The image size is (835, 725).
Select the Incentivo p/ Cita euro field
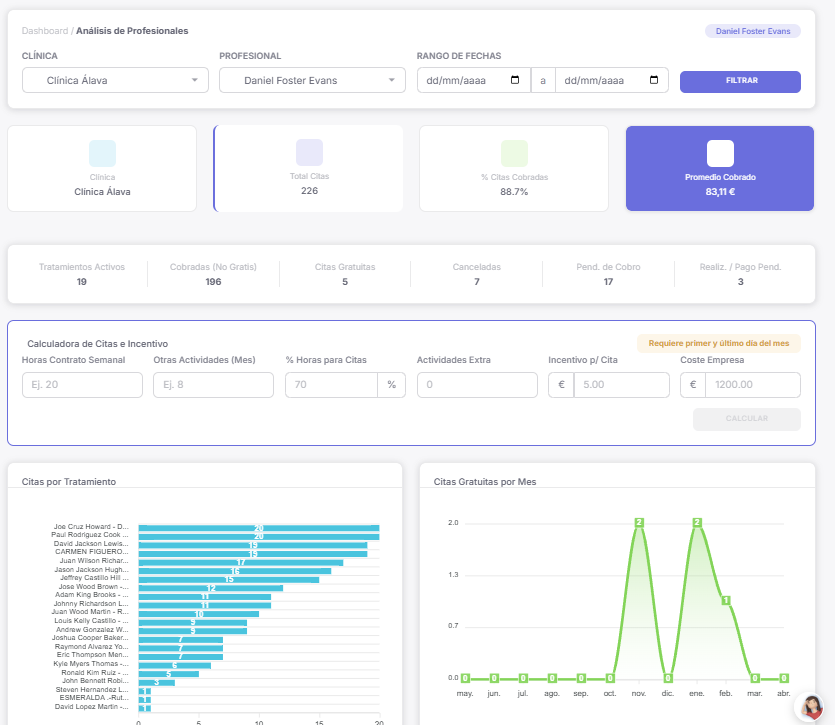(621, 385)
